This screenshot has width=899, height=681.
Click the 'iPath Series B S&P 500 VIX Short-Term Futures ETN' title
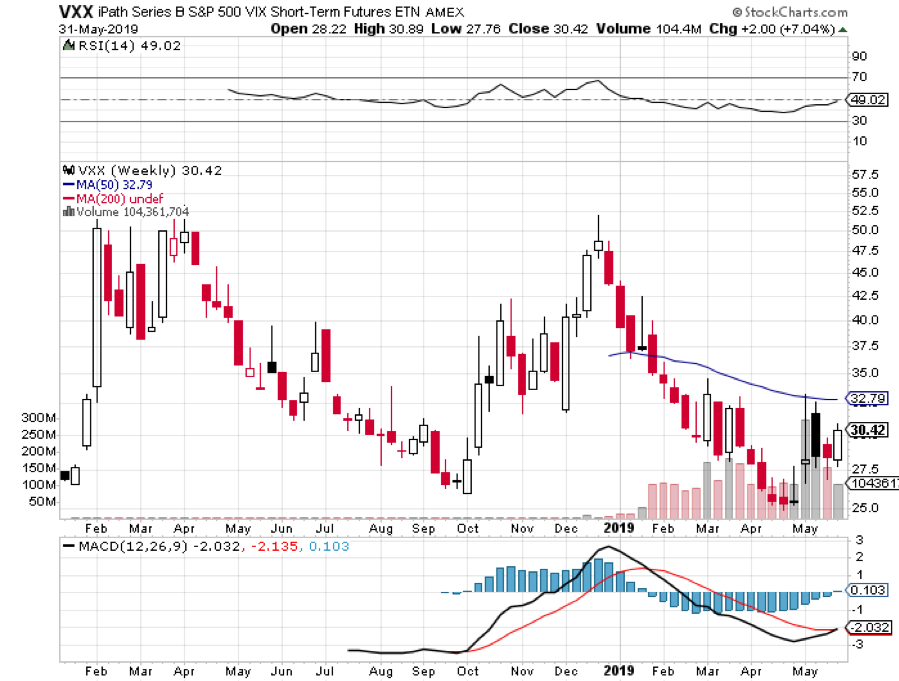pos(259,12)
